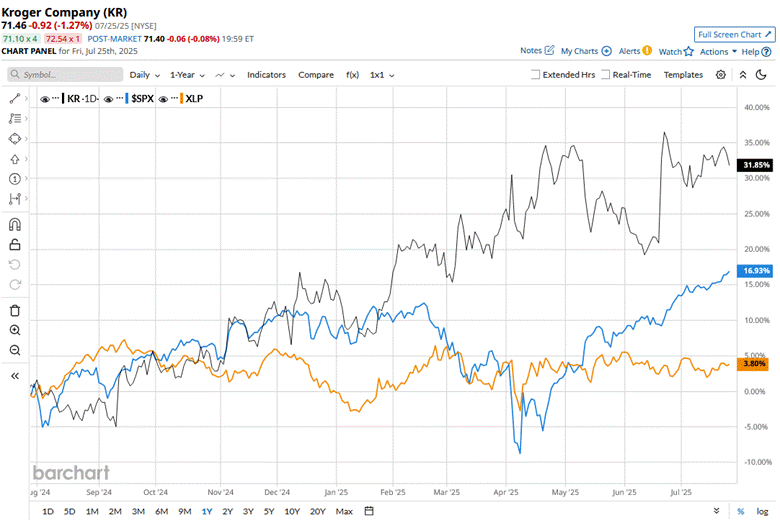Redo the last chart action
Image resolution: width=780 pixels, height=523 pixels.
pyautogui.click(x=14, y=285)
